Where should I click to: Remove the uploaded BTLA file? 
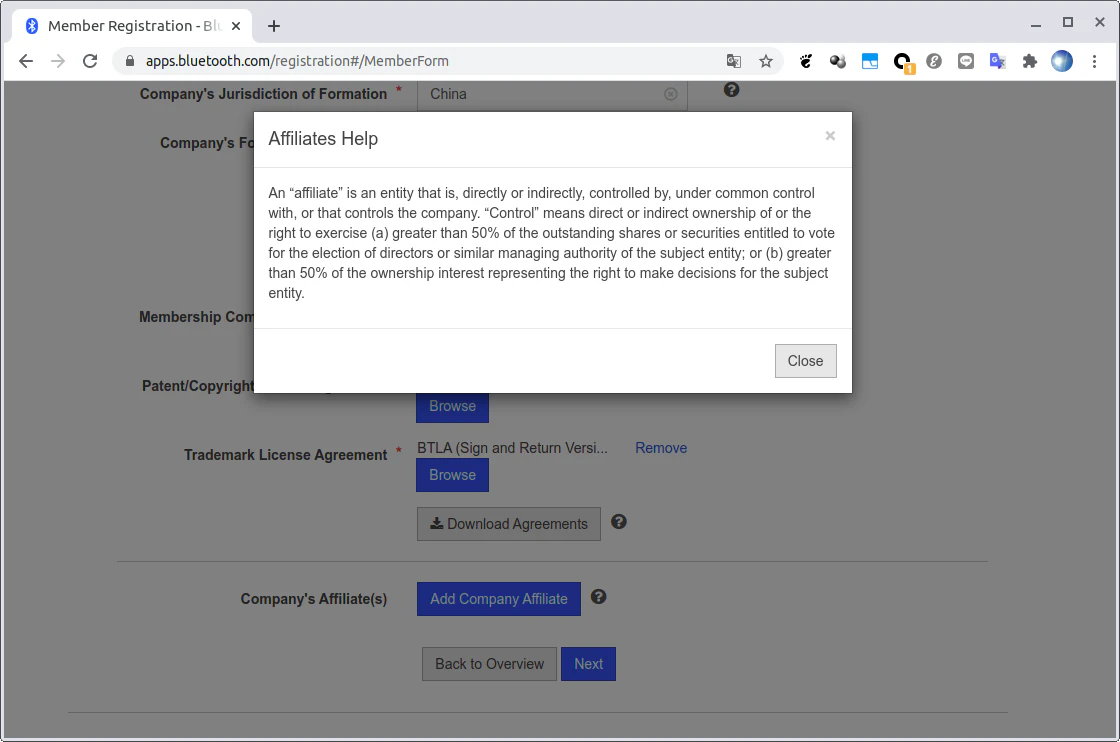click(x=661, y=448)
